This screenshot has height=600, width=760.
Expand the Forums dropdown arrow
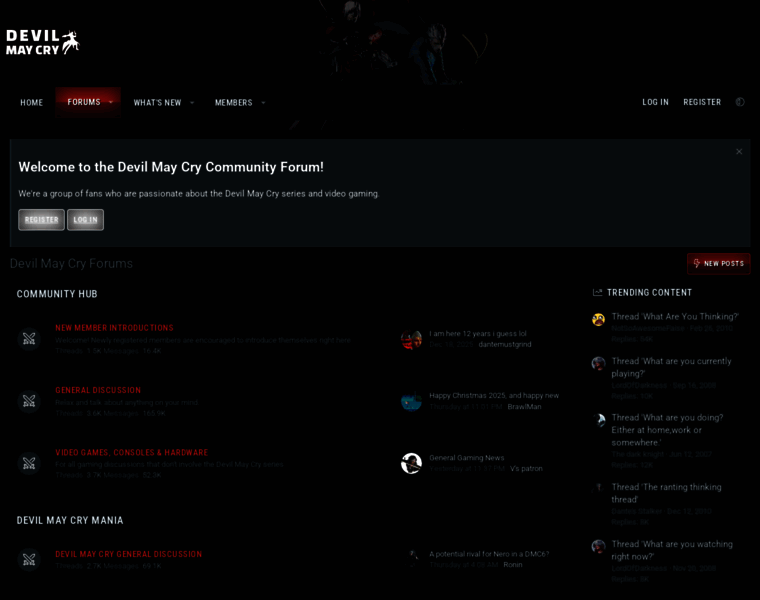click(111, 102)
